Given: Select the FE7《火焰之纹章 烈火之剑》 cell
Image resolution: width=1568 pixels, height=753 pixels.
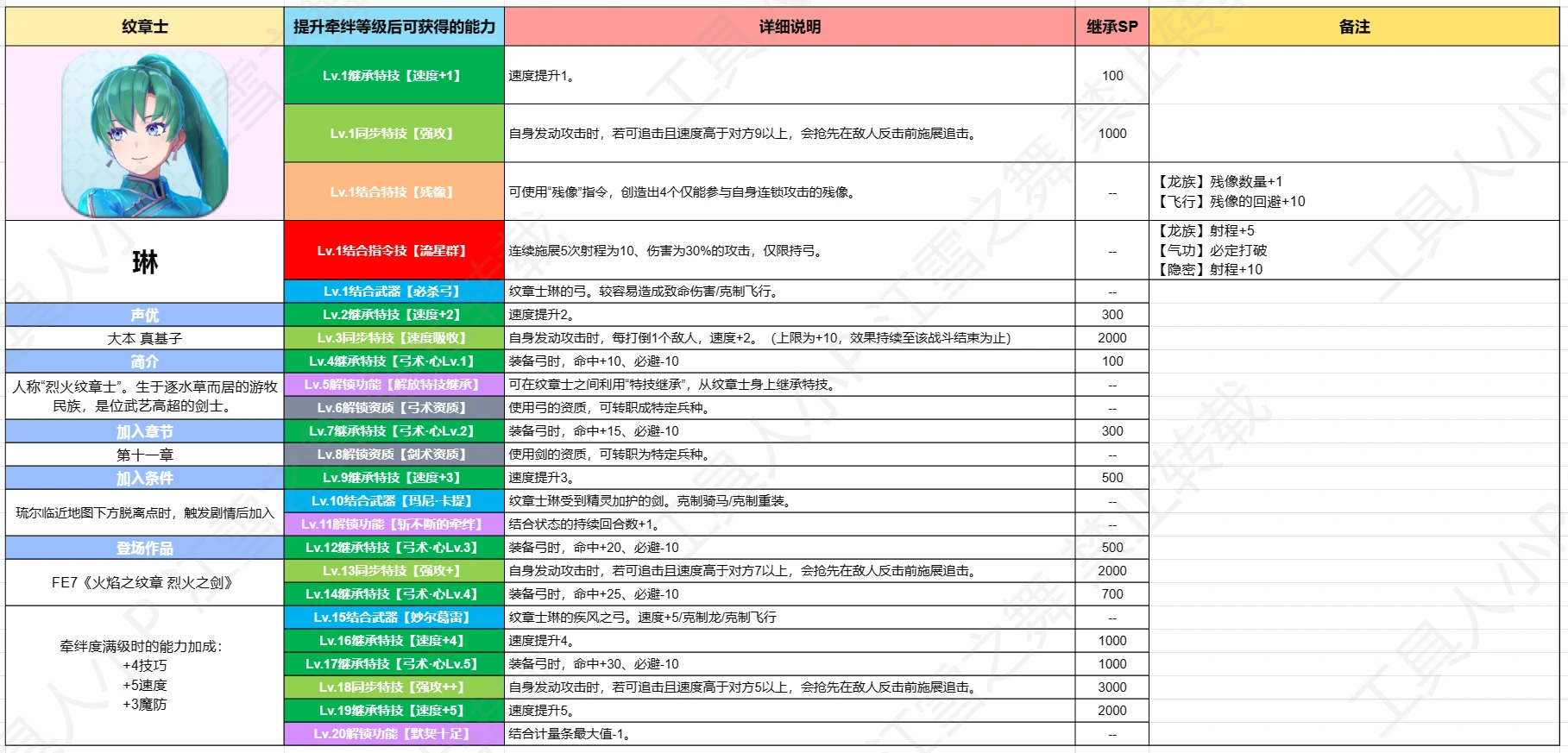Looking at the screenshot, I should point(145,582).
